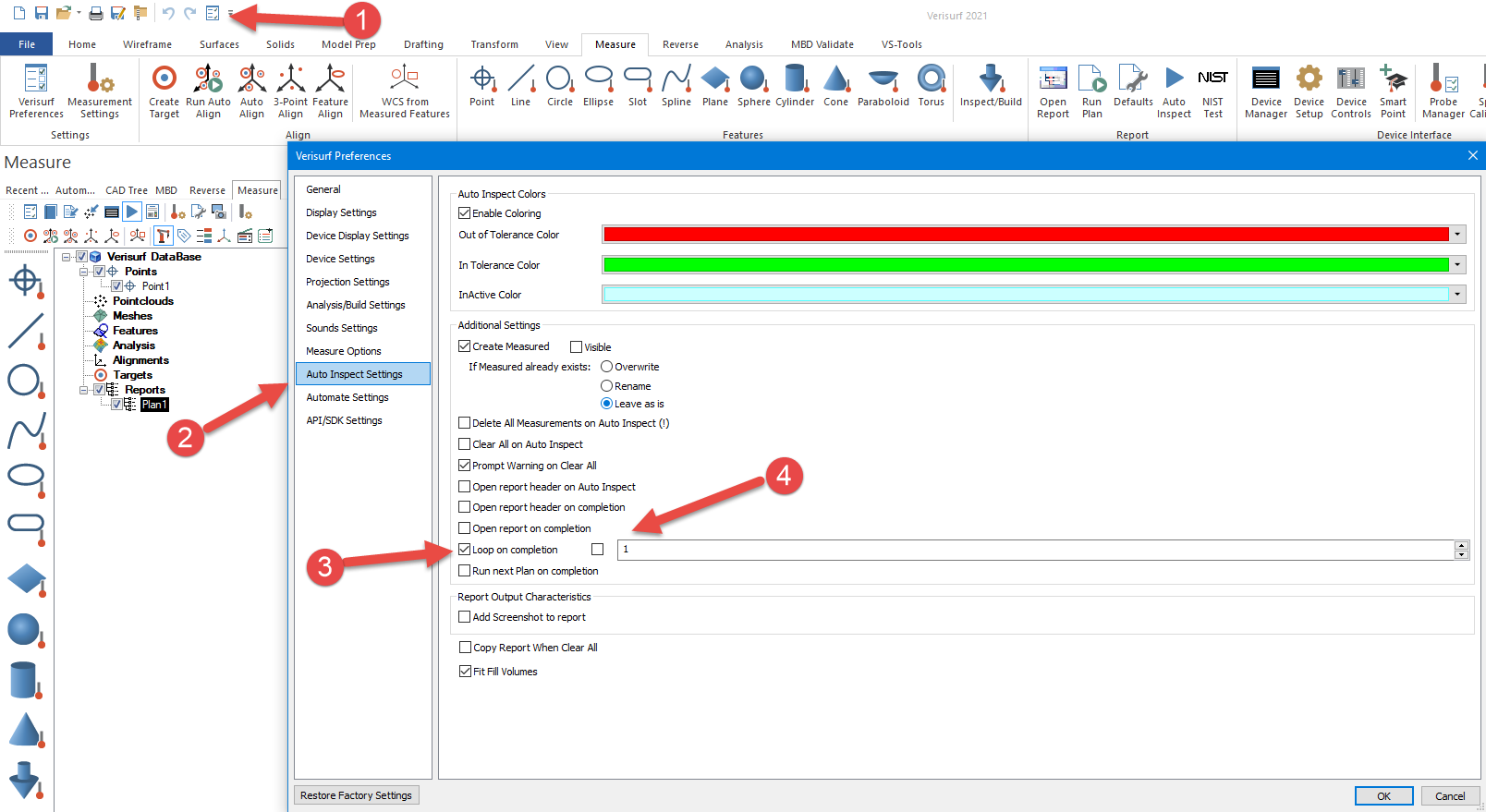Open the MBD Validate ribbon tab
This screenshot has height=812, width=1486.
[x=822, y=44]
